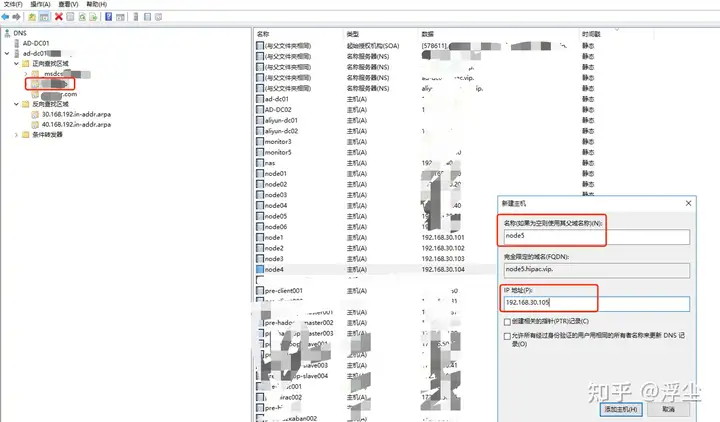Viewport: 720px width, 422px height.
Task: Open the 帮助(H) menu
Action: (96, 4)
